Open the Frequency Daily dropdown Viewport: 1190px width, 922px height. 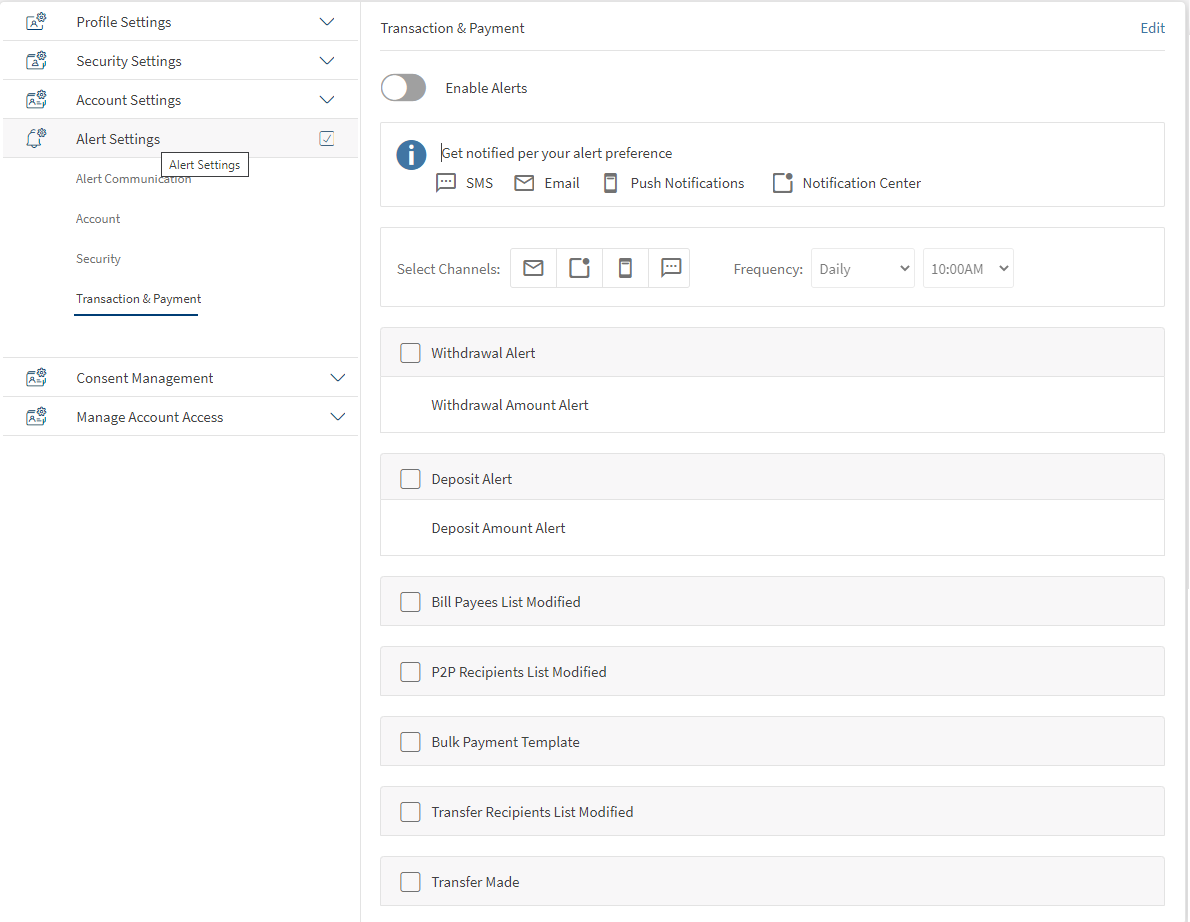click(862, 268)
